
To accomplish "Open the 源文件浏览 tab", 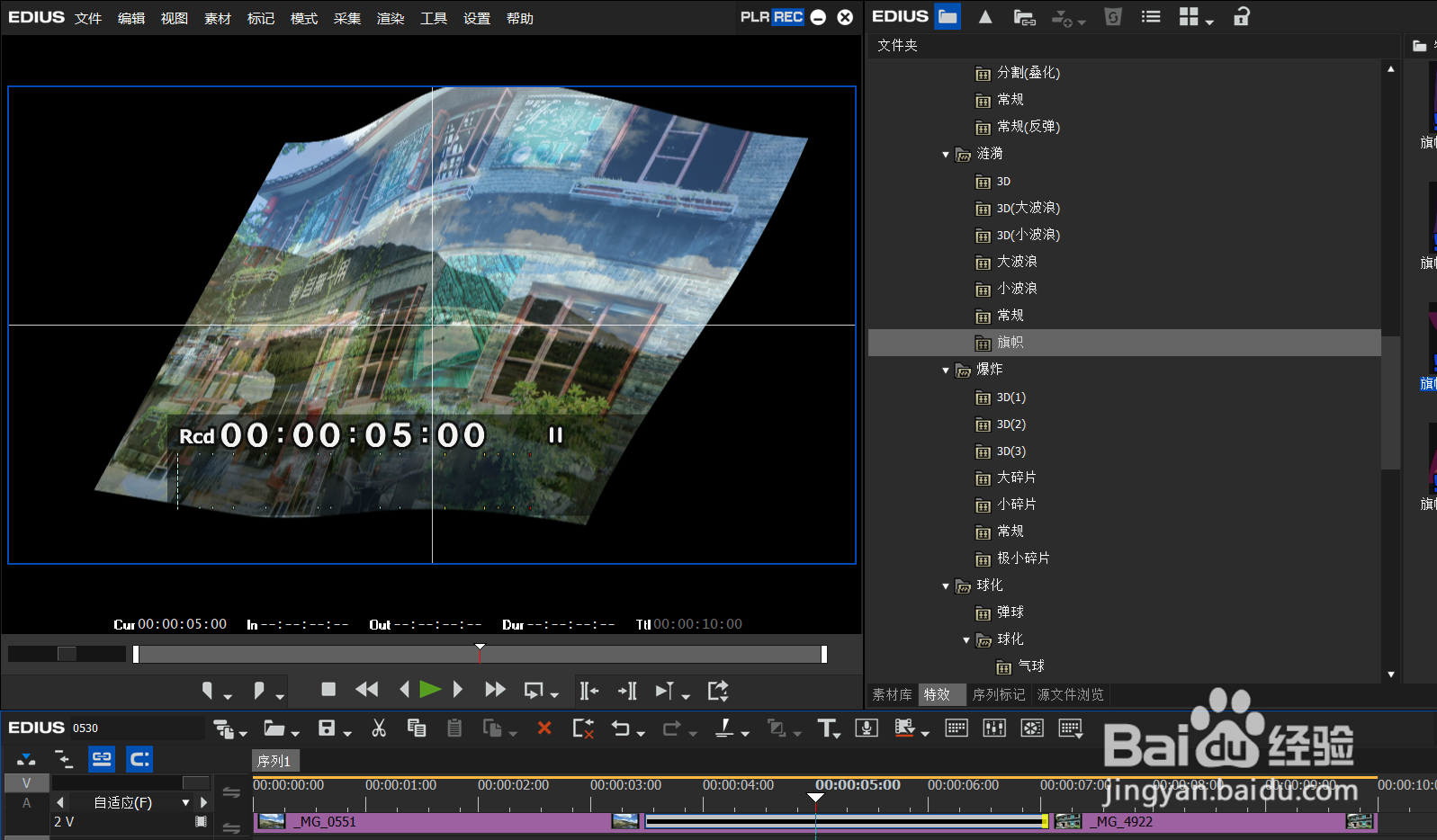I will point(1070,694).
